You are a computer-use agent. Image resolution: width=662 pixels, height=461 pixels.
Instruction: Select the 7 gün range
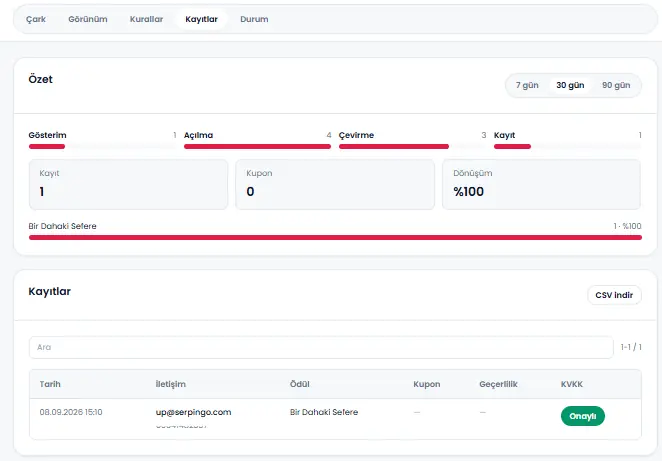pyautogui.click(x=527, y=85)
